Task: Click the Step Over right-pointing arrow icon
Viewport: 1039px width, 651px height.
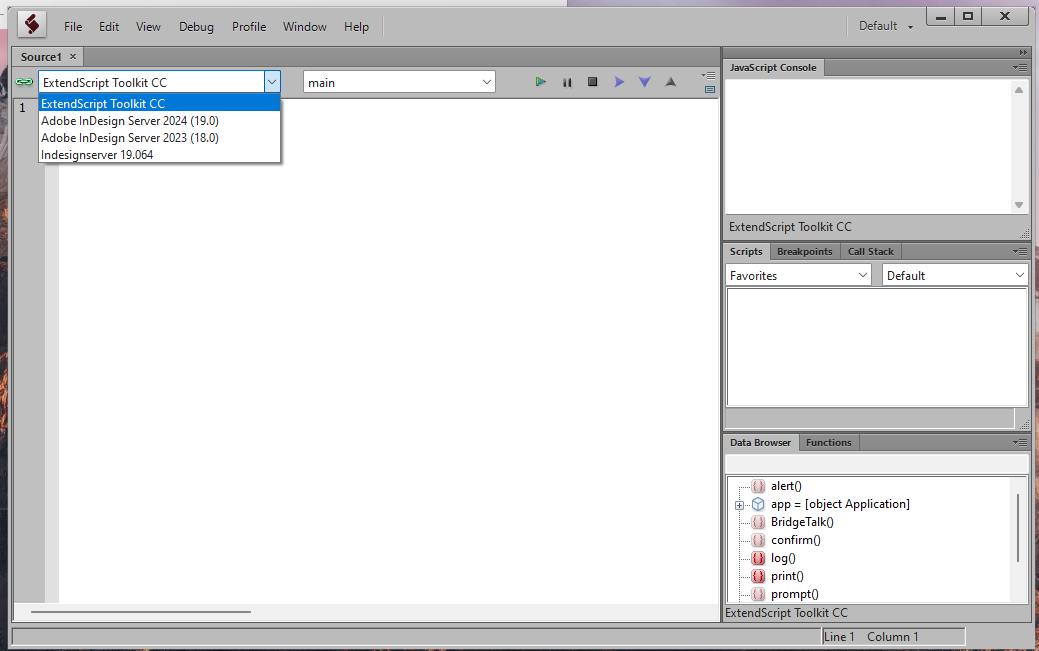Action: pos(619,82)
